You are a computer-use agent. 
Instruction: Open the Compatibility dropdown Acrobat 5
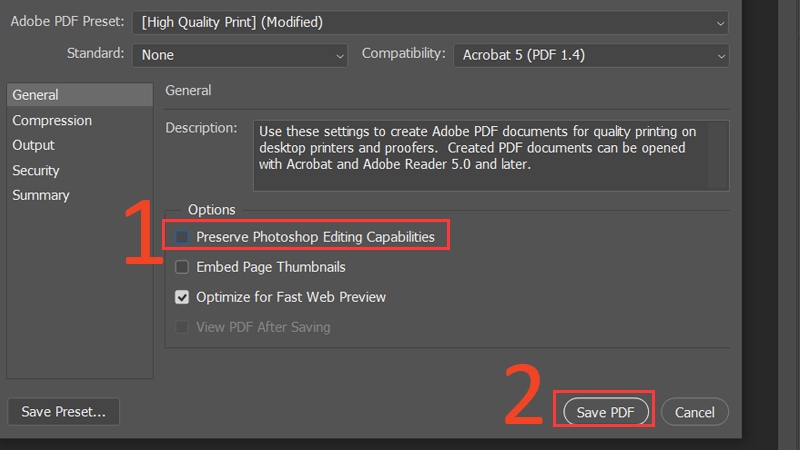click(x=591, y=55)
